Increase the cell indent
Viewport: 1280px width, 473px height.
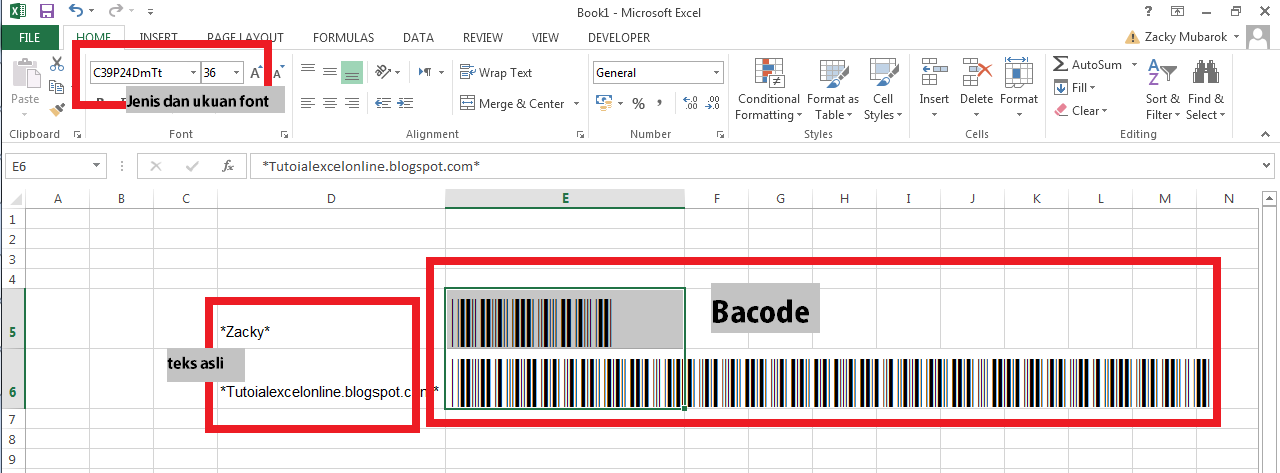coord(405,103)
